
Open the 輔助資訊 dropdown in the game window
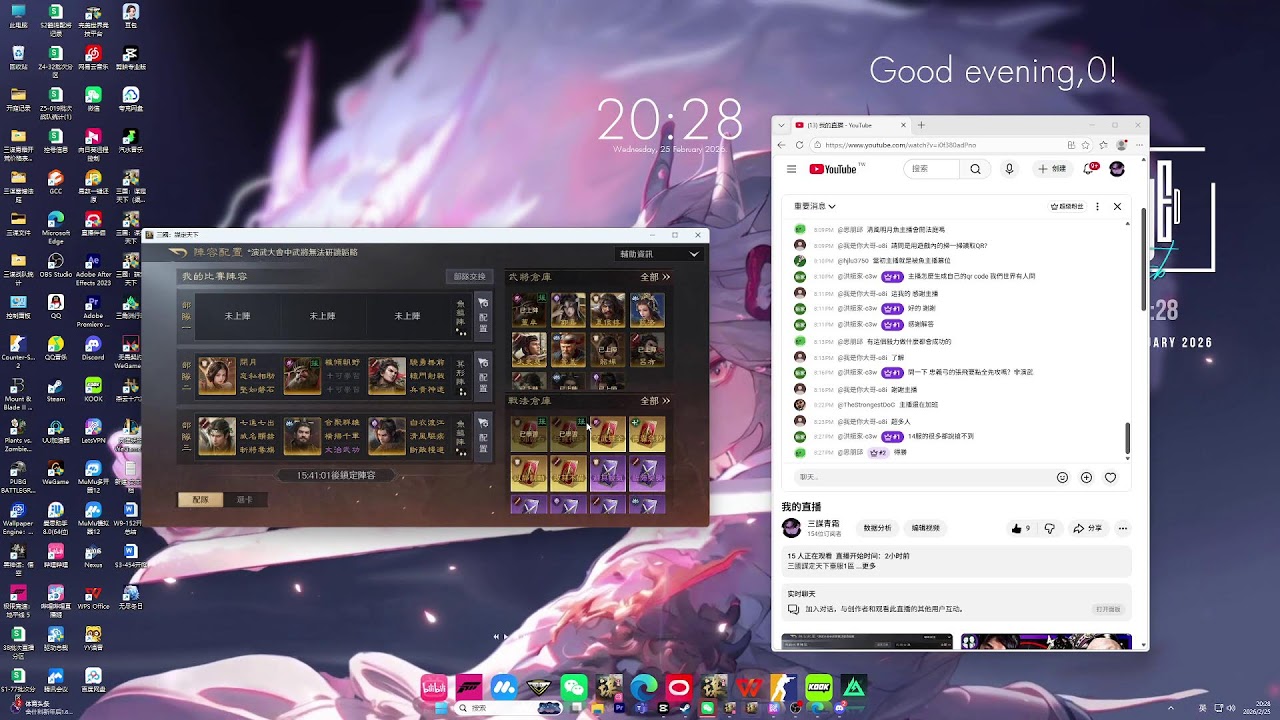[659, 254]
